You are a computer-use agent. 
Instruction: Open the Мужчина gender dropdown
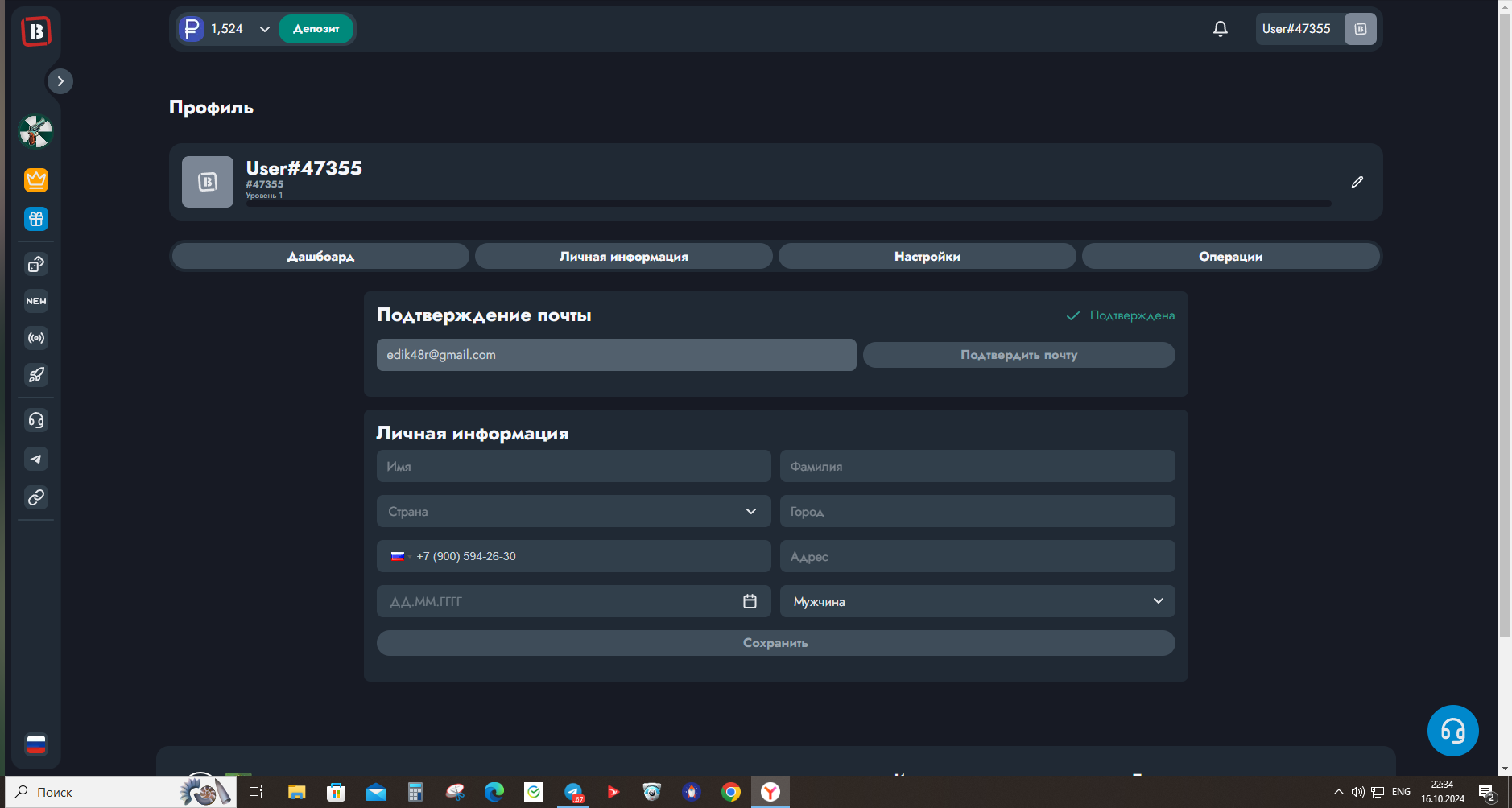pyautogui.click(x=977, y=601)
